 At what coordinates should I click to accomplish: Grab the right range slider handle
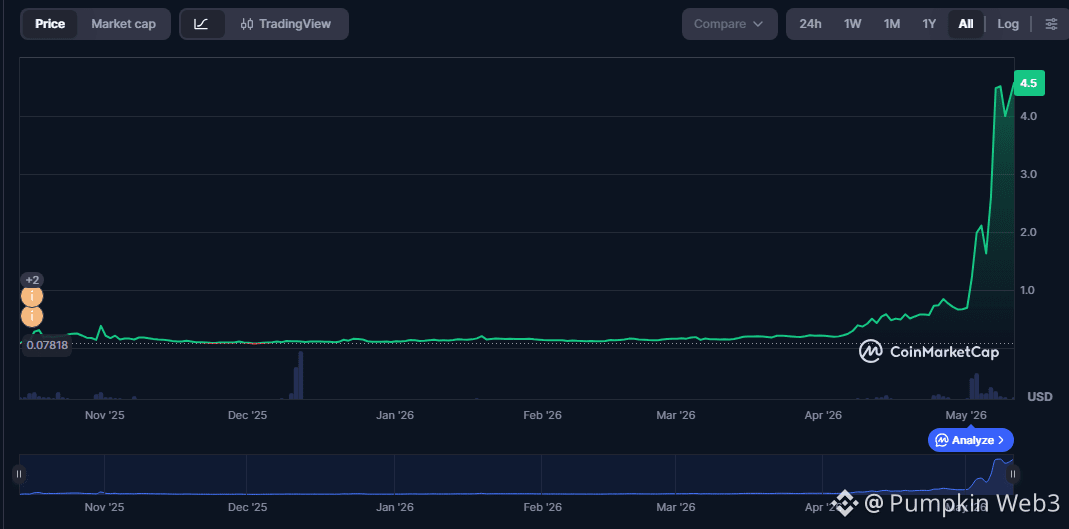coord(1013,474)
